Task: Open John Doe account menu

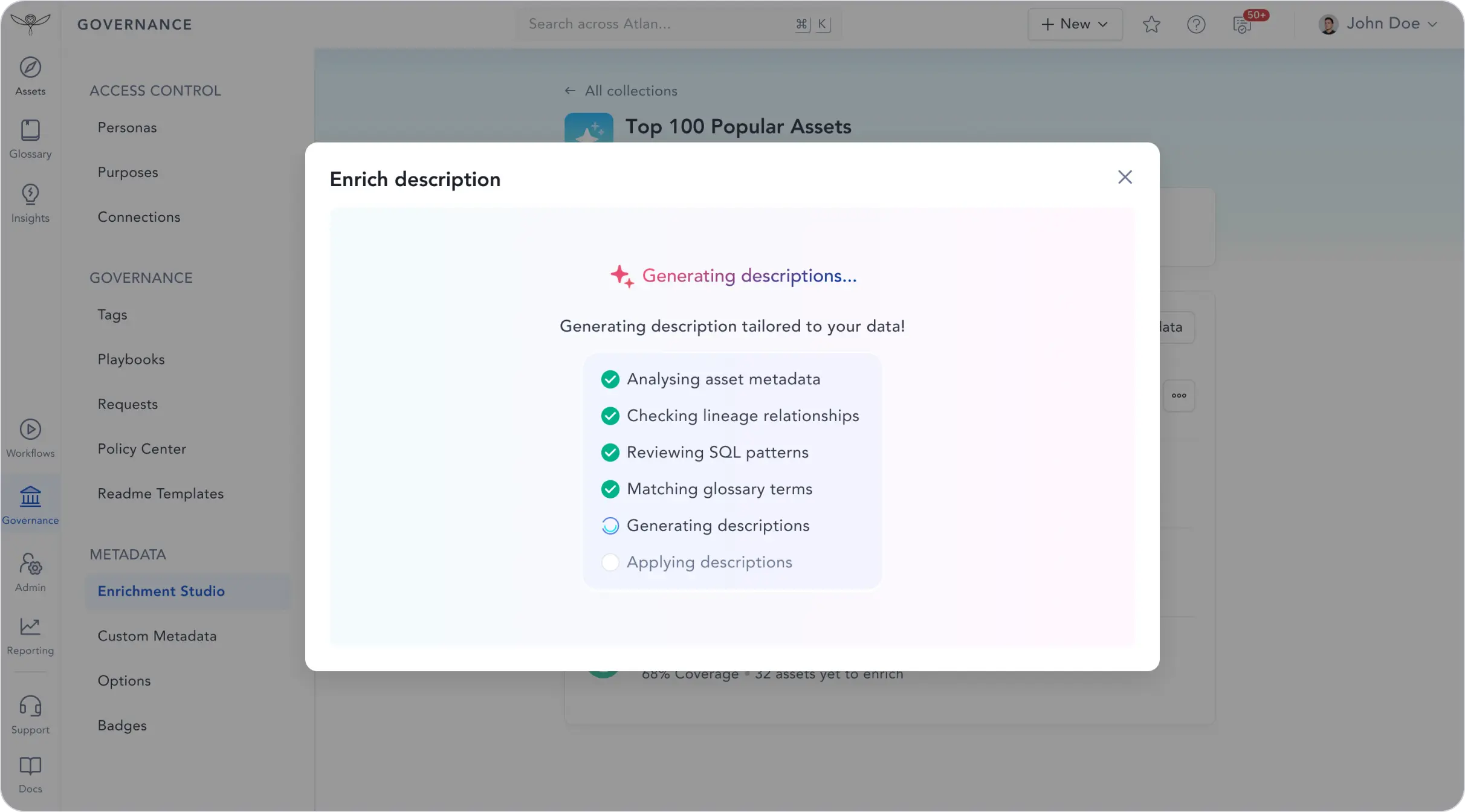Action: click(x=1380, y=24)
